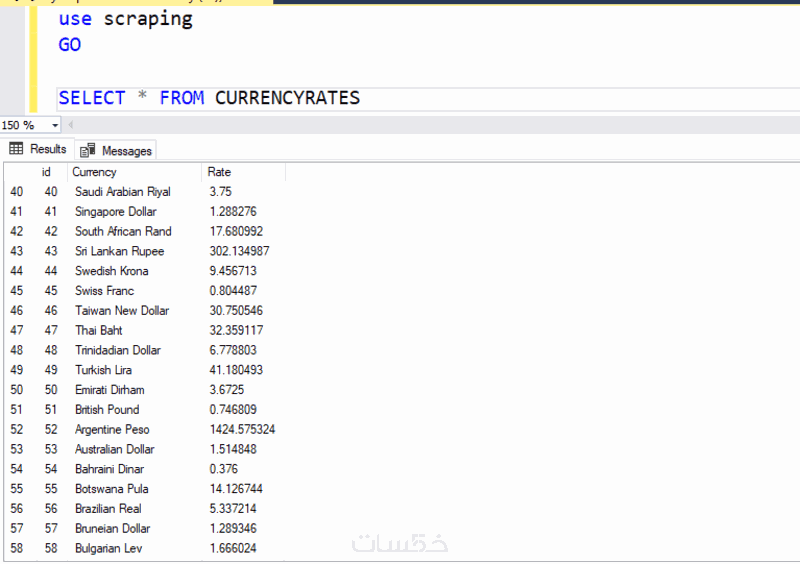Select the Rate column header
The width and height of the screenshot is (800, 564).
[219, 172]
